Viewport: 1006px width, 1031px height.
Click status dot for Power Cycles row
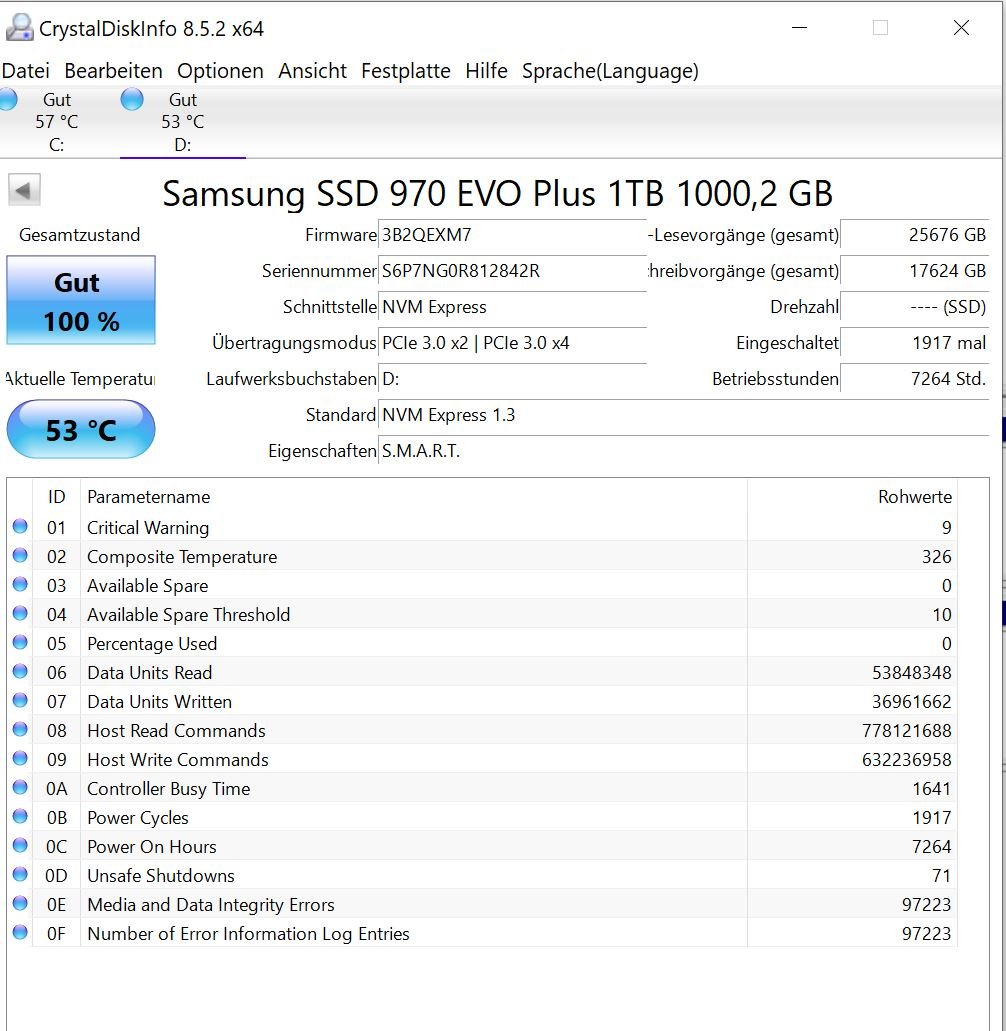click(x=20, y=816)
